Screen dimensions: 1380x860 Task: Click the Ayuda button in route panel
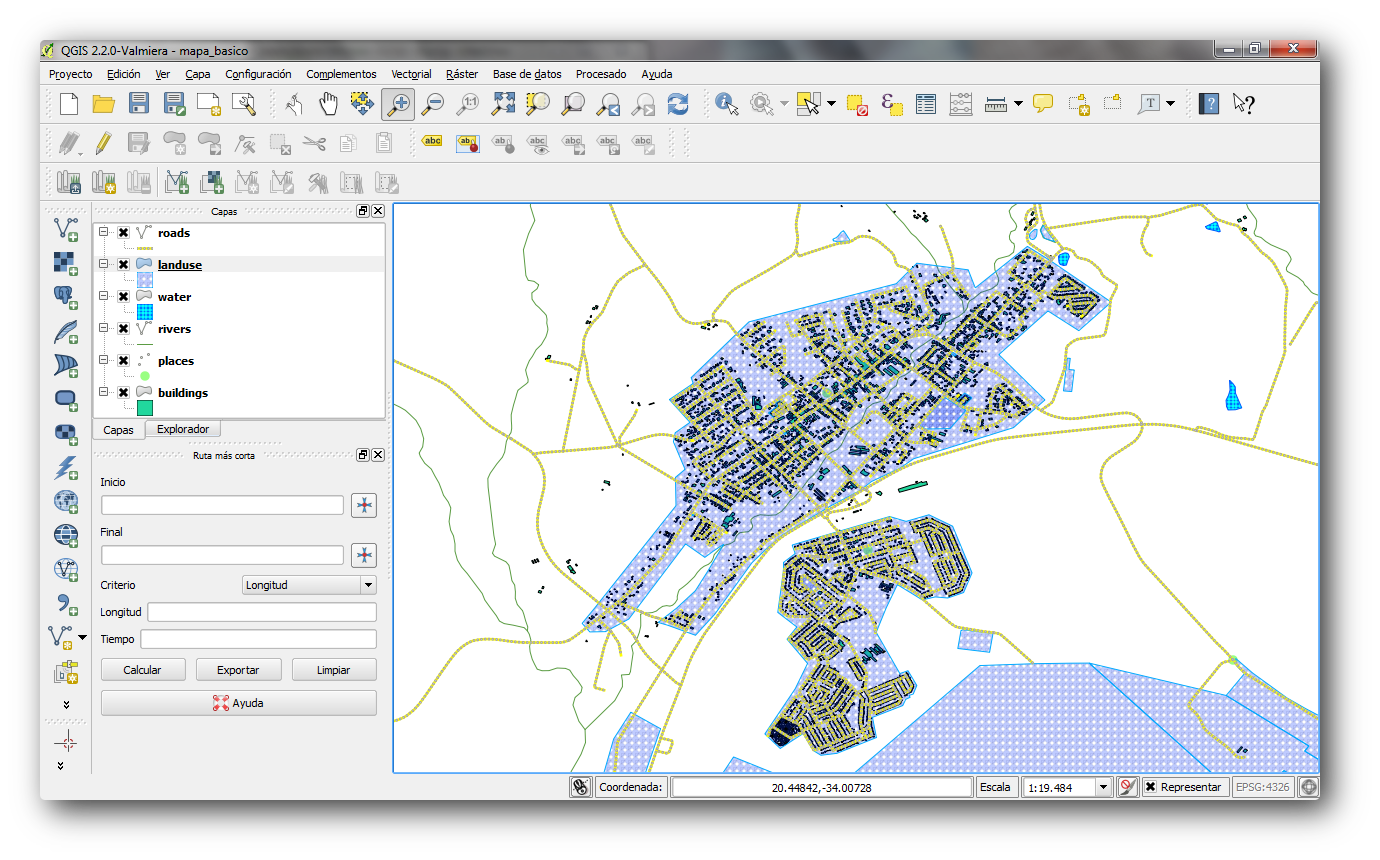coord(239,703)
